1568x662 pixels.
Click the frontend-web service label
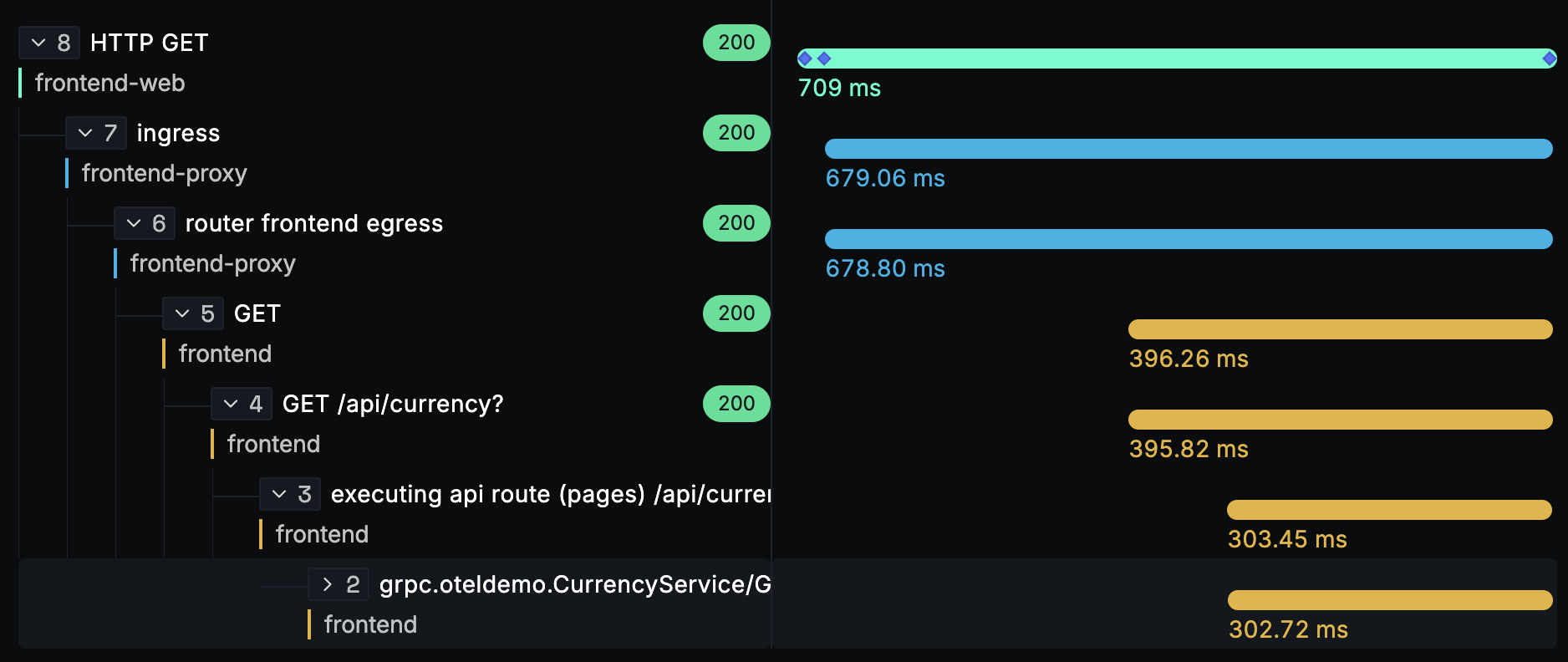(x=109, y=83)
